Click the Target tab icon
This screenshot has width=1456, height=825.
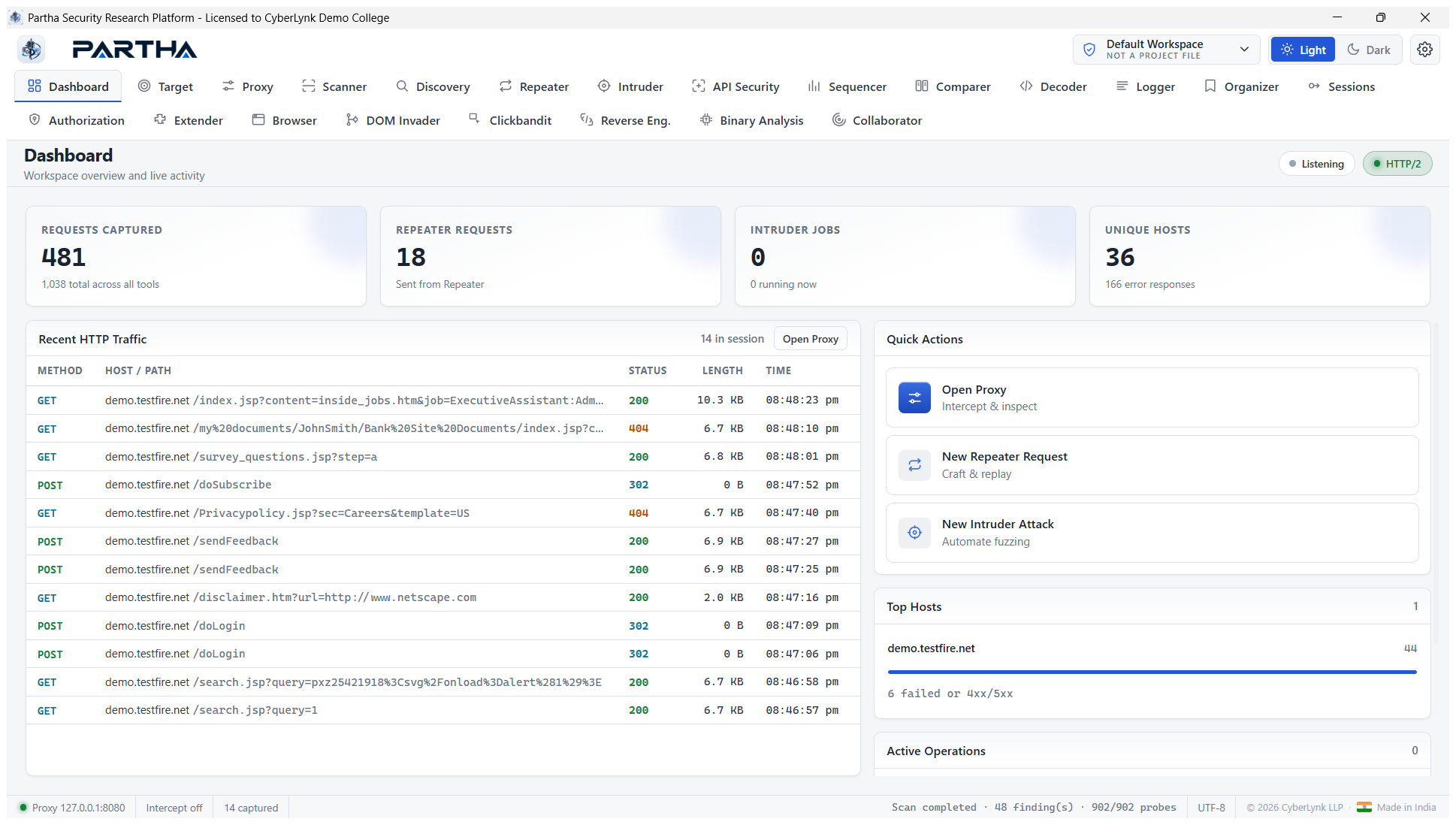[144, 86]
